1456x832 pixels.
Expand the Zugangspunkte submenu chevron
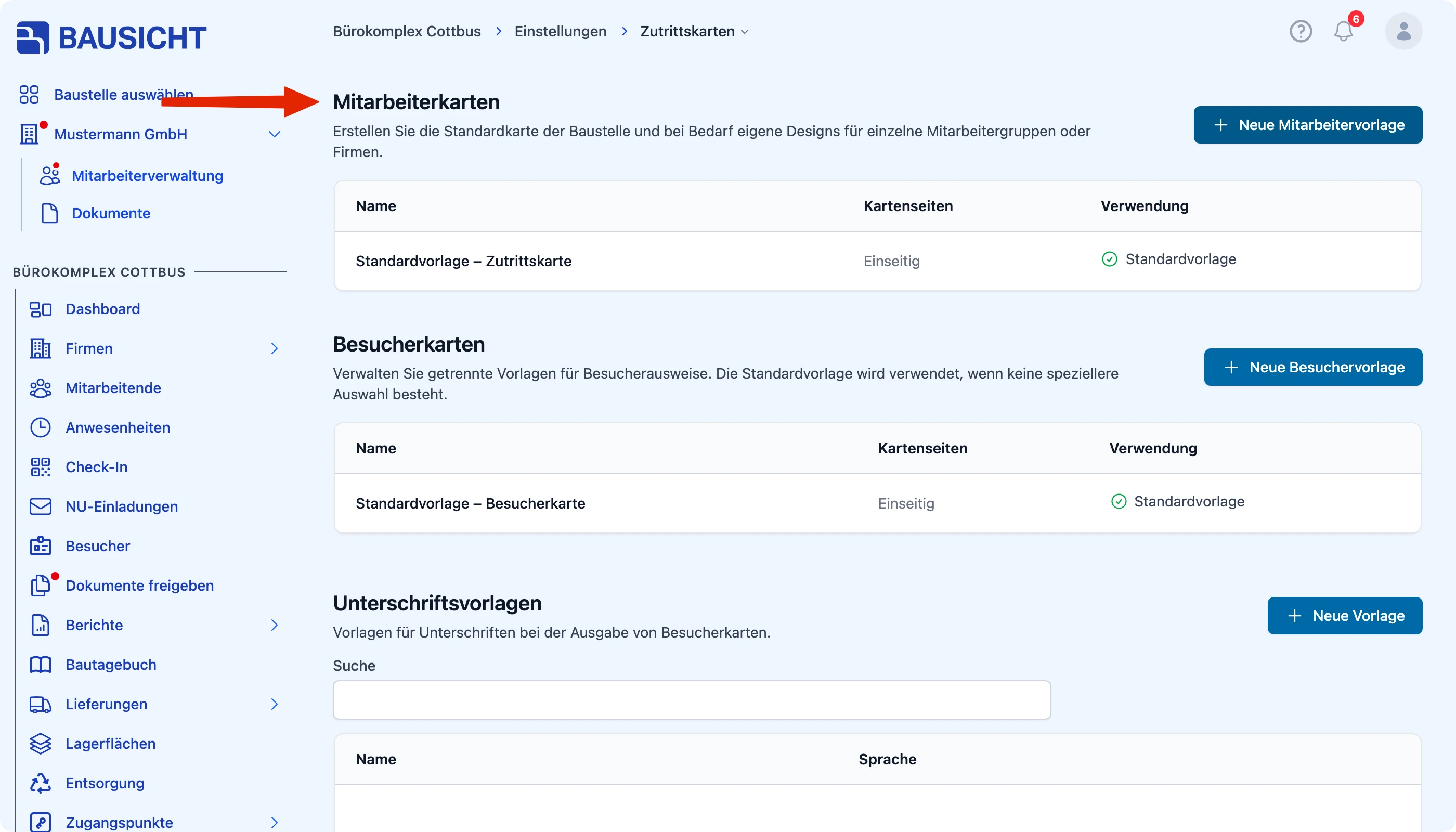274,822
